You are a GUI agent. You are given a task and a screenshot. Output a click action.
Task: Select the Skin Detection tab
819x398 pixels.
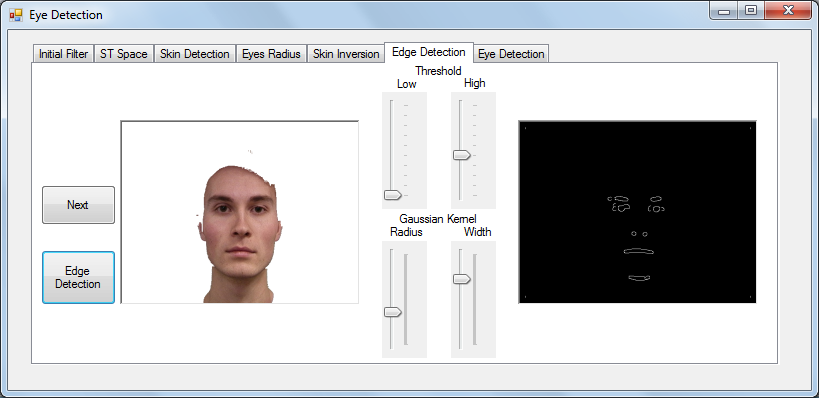point(194,54)
